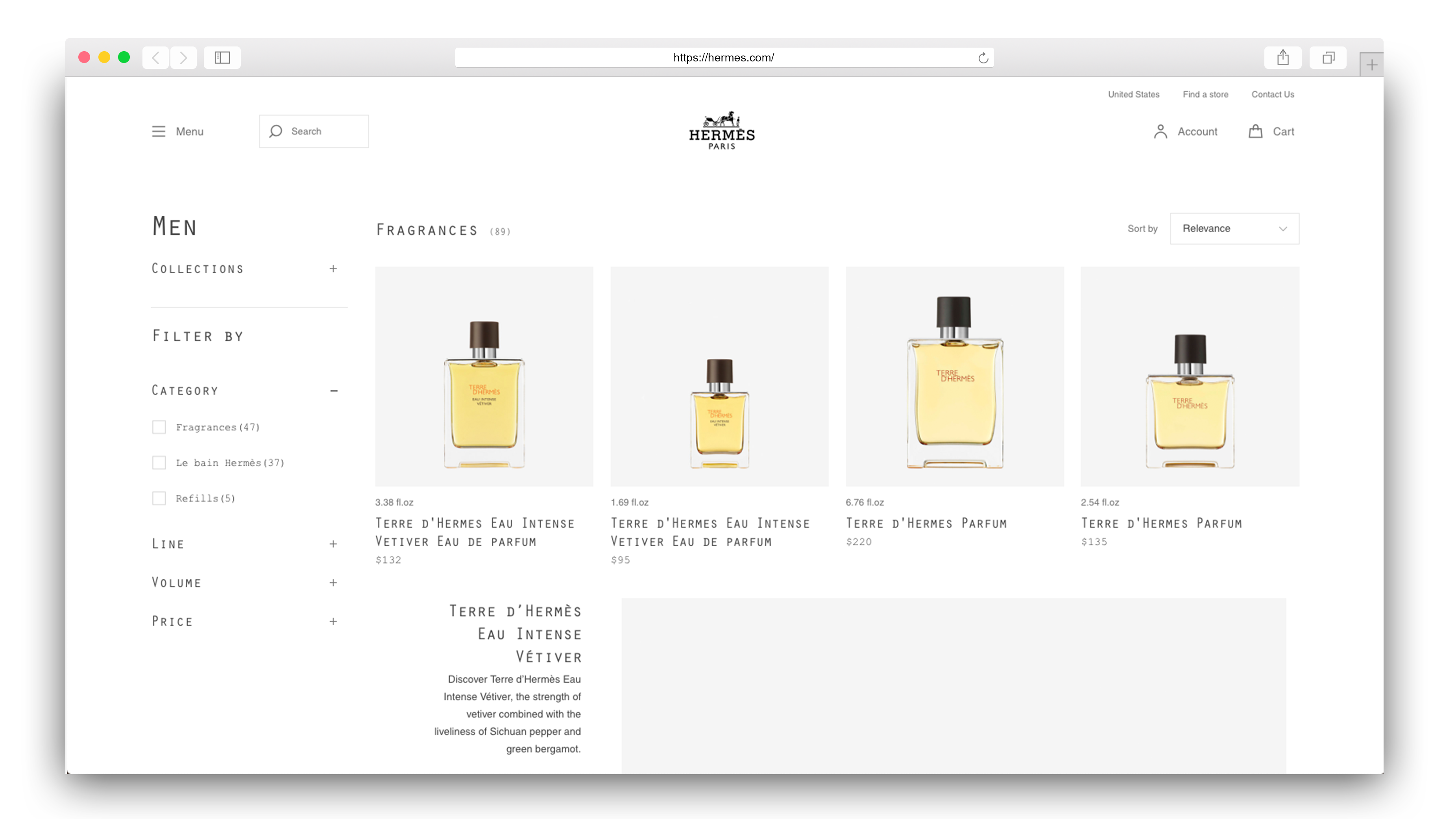Image resolution: width=1456 pixels, height=819 pixels.
Task: Click the $95 Eau Intense Vetiver product title
Action: pos(710,532)
